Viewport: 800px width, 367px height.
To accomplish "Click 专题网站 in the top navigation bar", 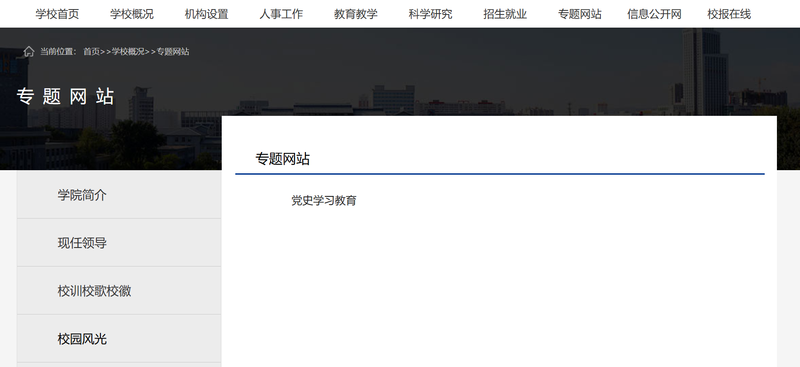I will coord(580,14).
